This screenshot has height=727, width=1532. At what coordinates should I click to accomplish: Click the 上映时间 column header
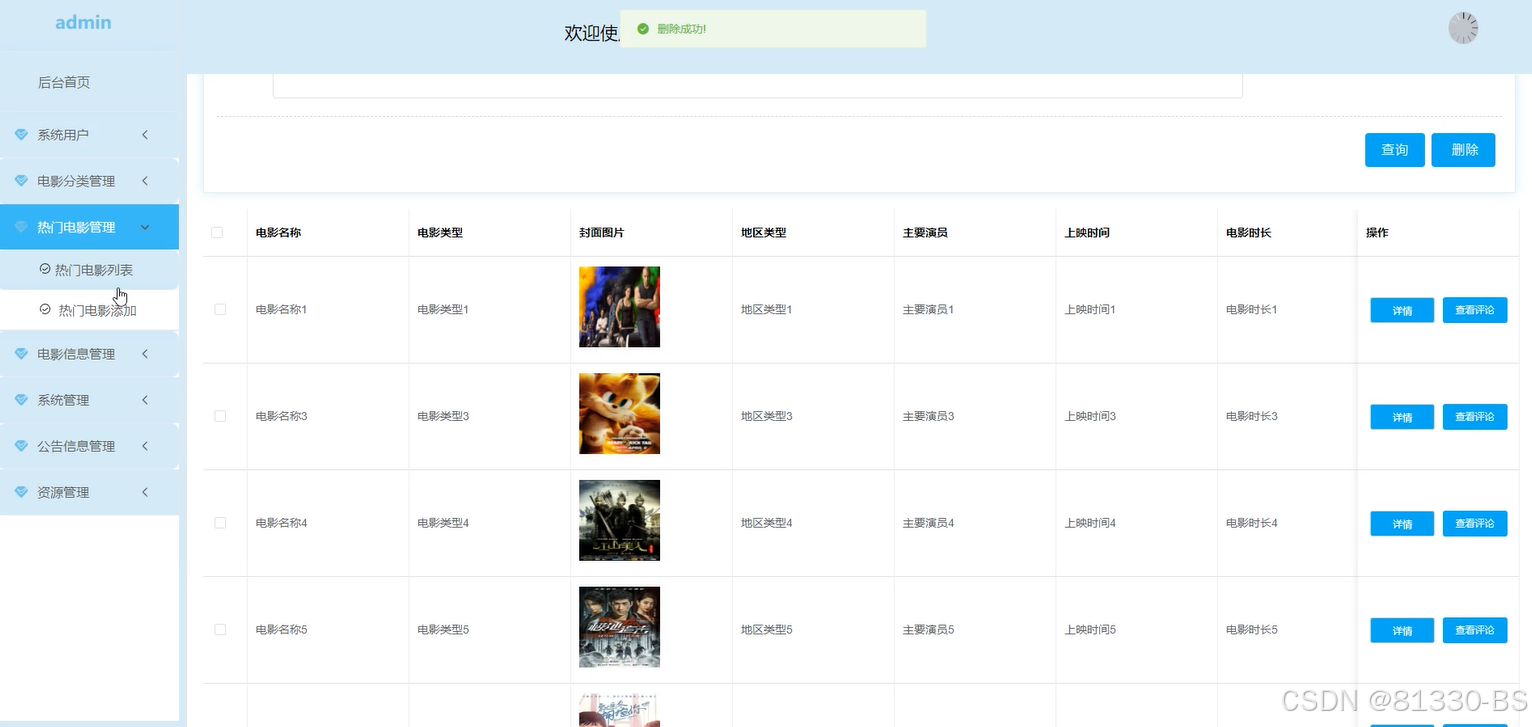pos(1087,233)
